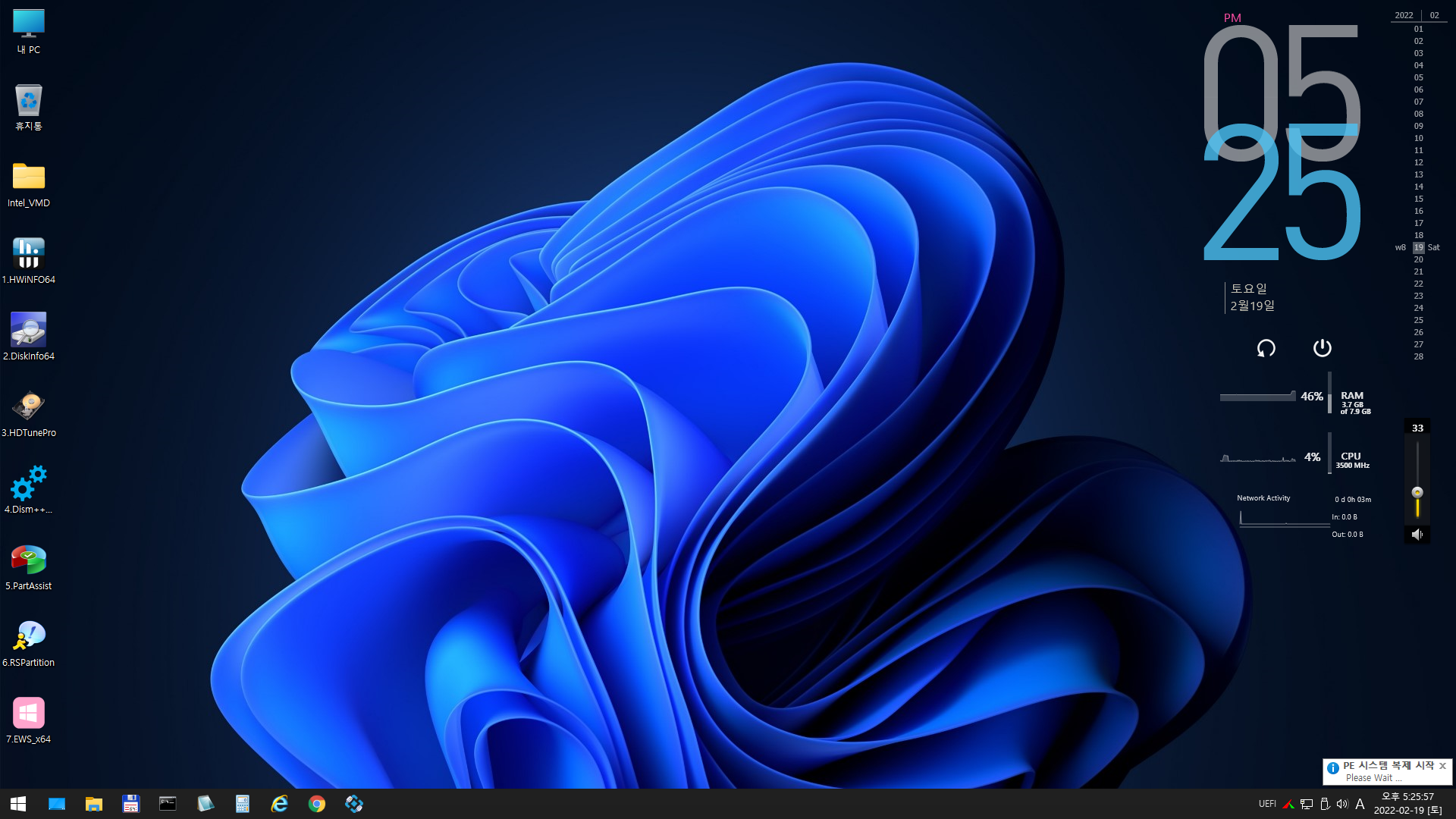The width and height of the screenshot is (1456, 819).
Task: Launch the 4.Dism++ gear shortcut
Action: (x=29, y=491)
